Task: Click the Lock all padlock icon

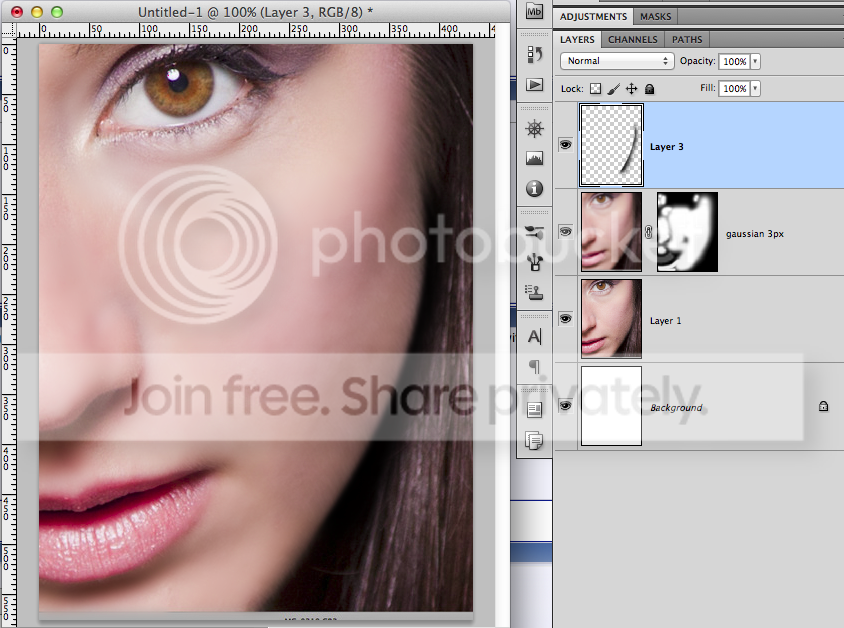Action: [648, 88]
